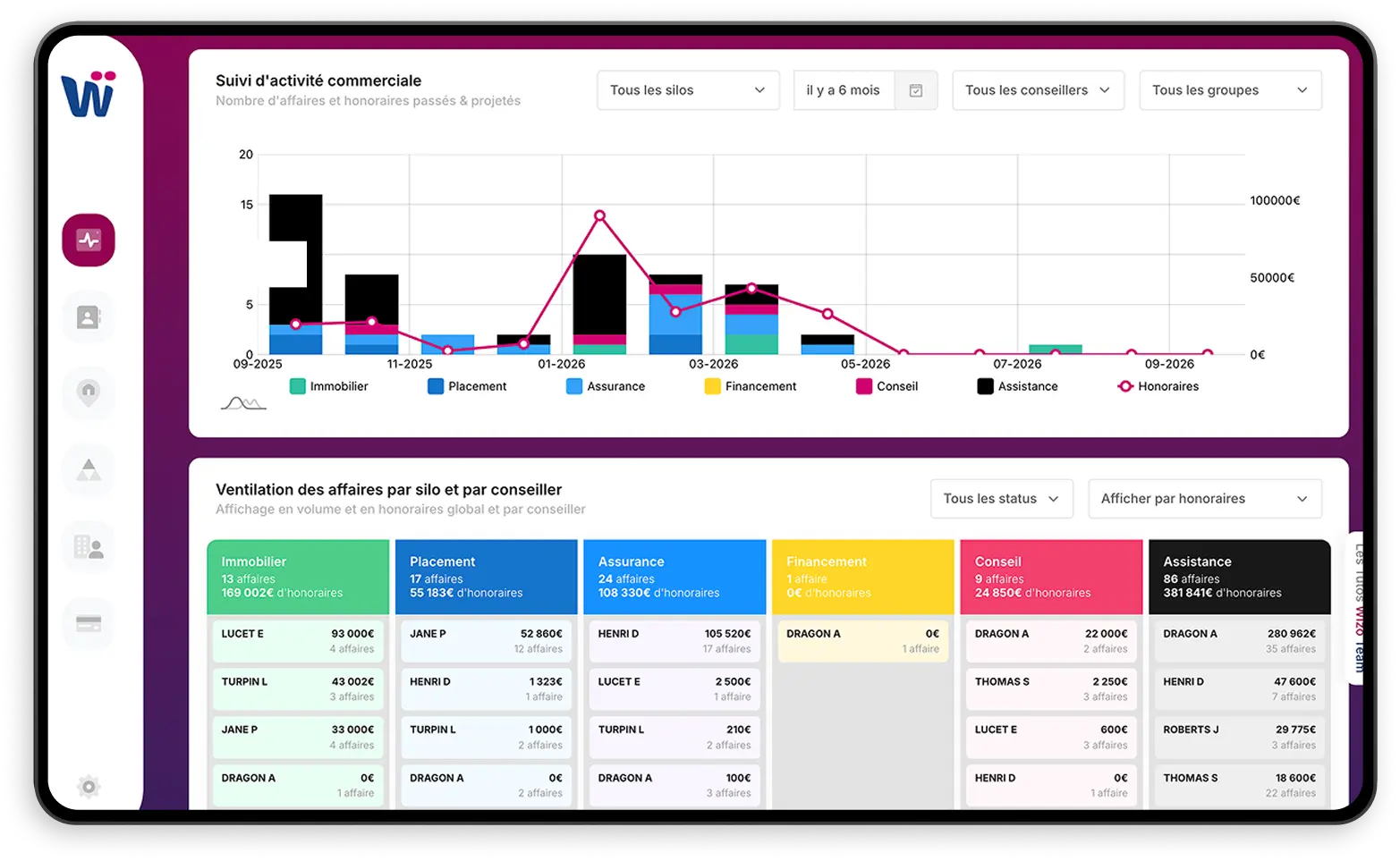
Task: Toggle the Placement series in the chart legend
Action: point(467,386)
